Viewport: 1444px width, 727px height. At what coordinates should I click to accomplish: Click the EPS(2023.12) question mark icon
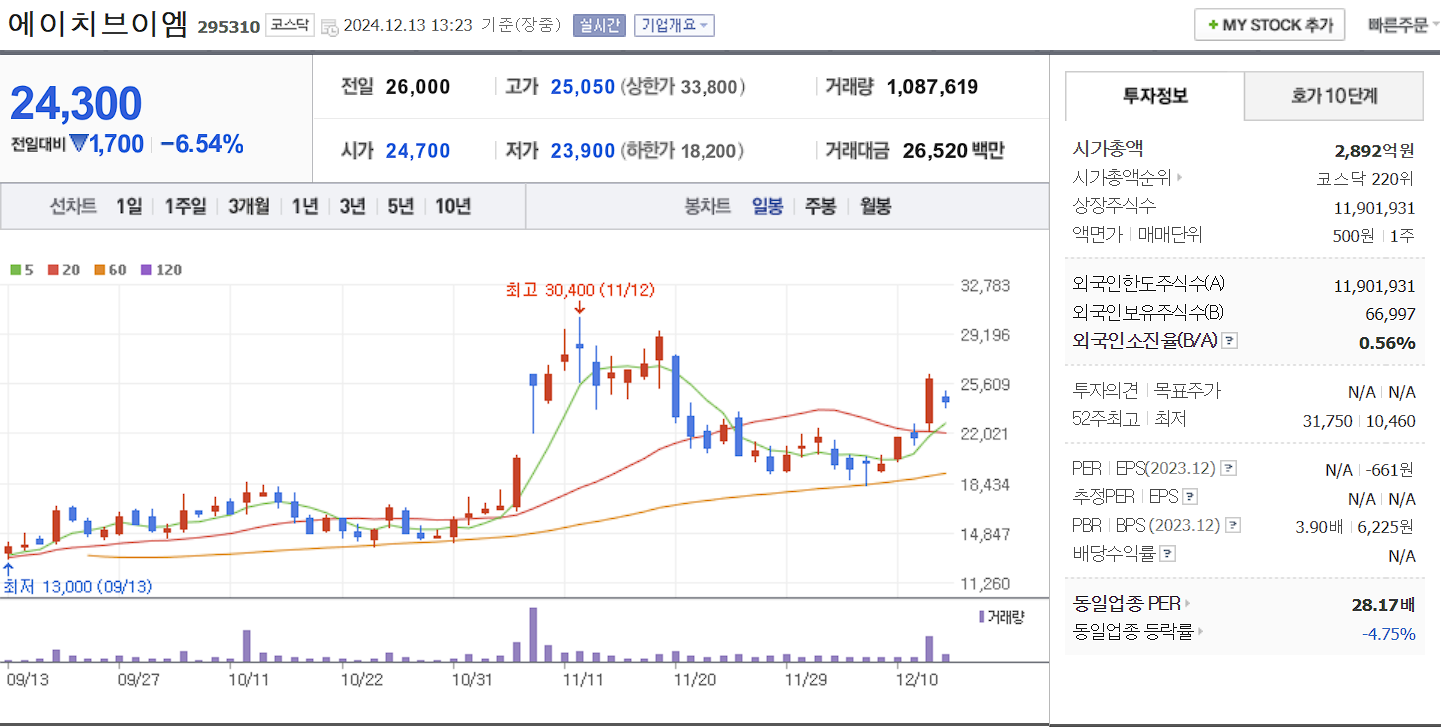coord(1228,468)
